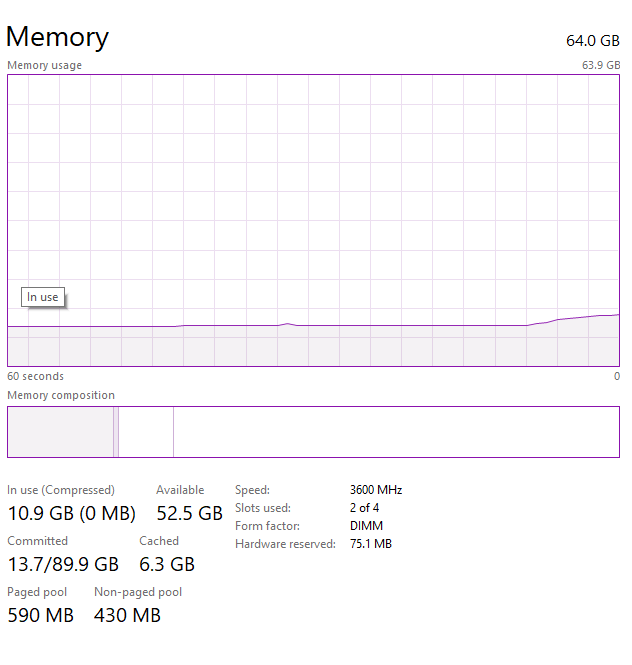Click the 13.7/89.9 GB committed value
The width and height of the screenshot is (632, 665).
point(63,564)
